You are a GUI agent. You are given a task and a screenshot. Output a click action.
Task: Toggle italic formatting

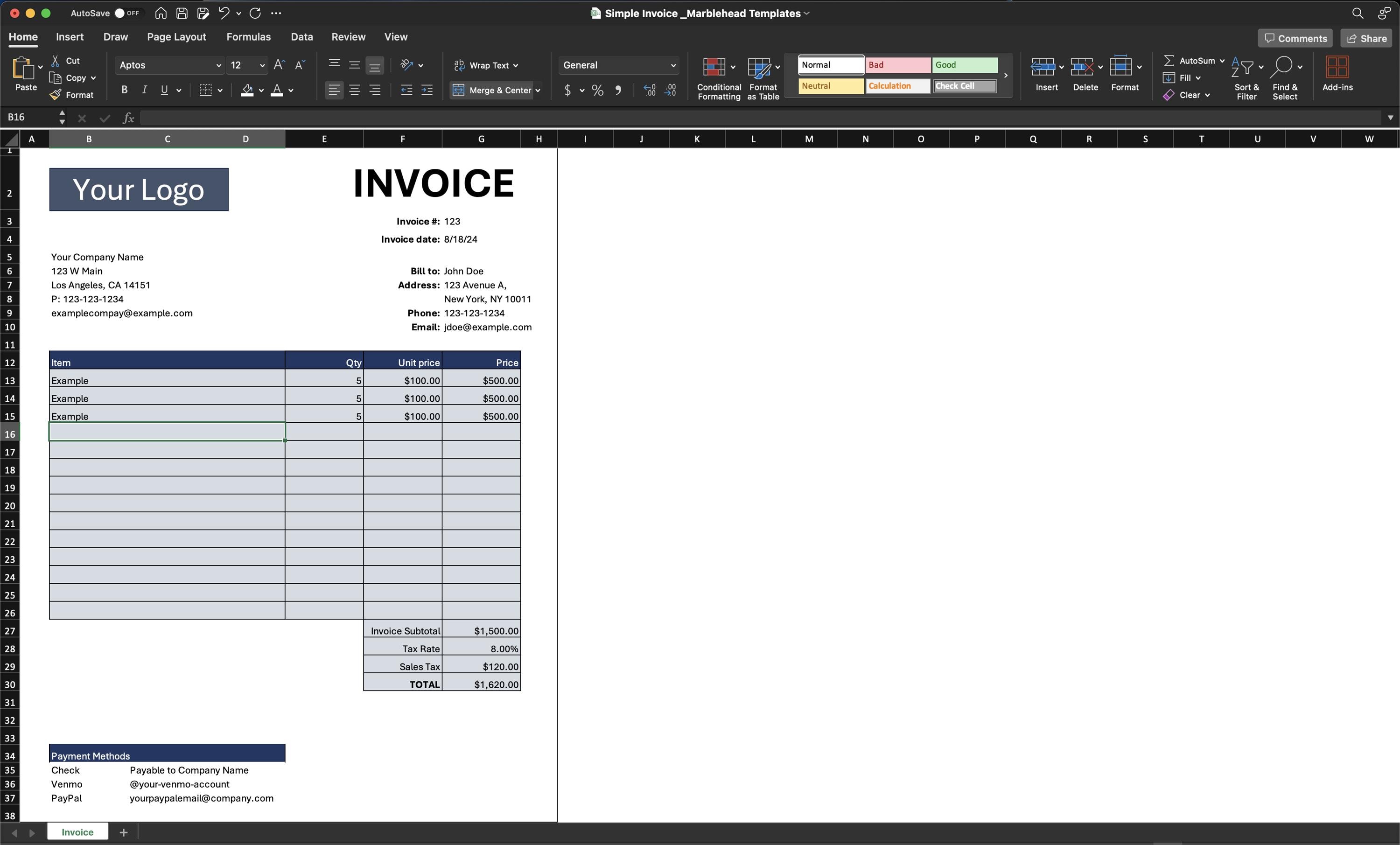(144, 90)
